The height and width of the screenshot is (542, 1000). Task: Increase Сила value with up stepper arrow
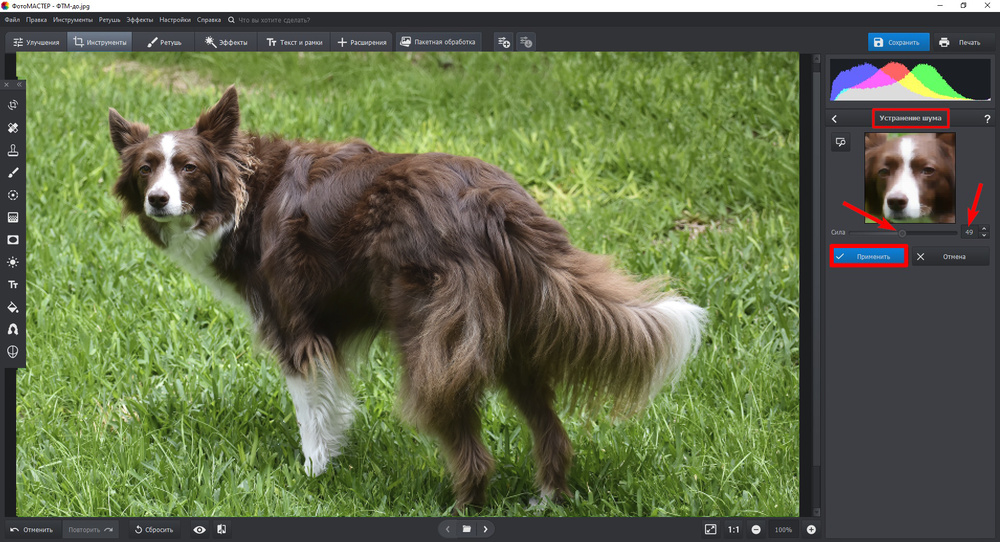[x=984, y=228]
